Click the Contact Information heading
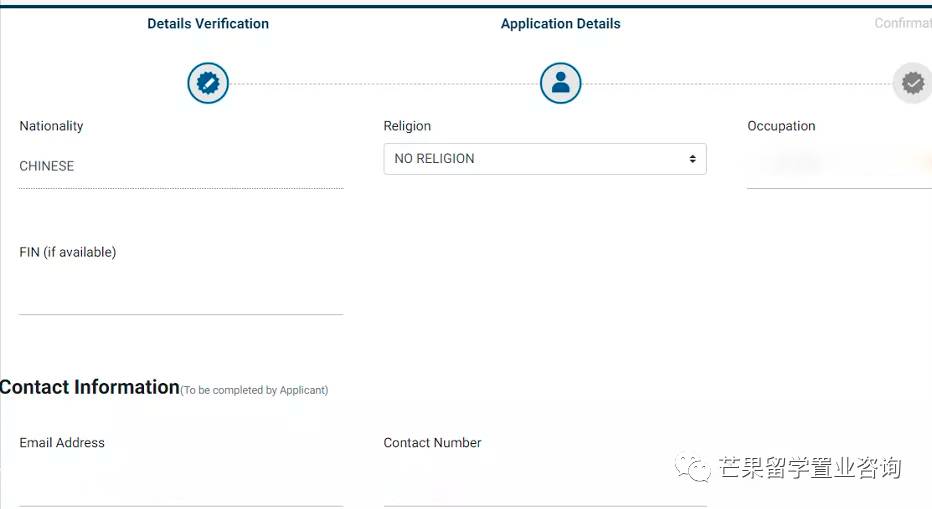Screen dimensions: 932x509 [x=90, y=387]
